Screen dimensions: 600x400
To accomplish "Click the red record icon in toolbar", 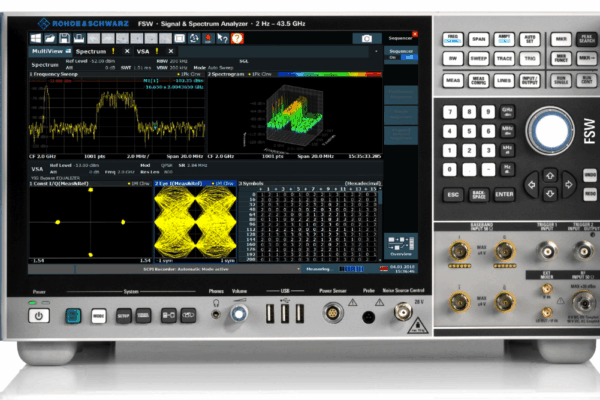I will click(208, 38).
